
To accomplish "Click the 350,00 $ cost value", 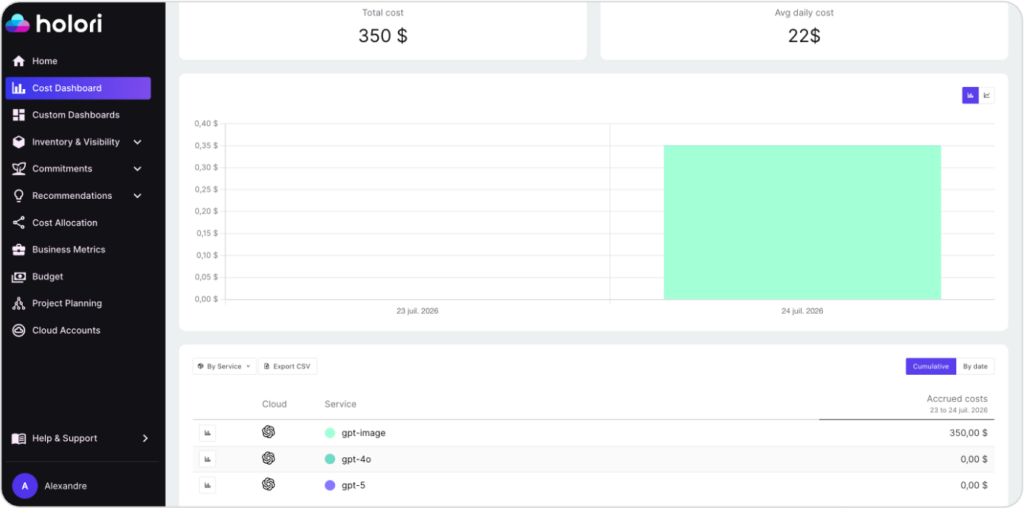I will click(968, 433).
